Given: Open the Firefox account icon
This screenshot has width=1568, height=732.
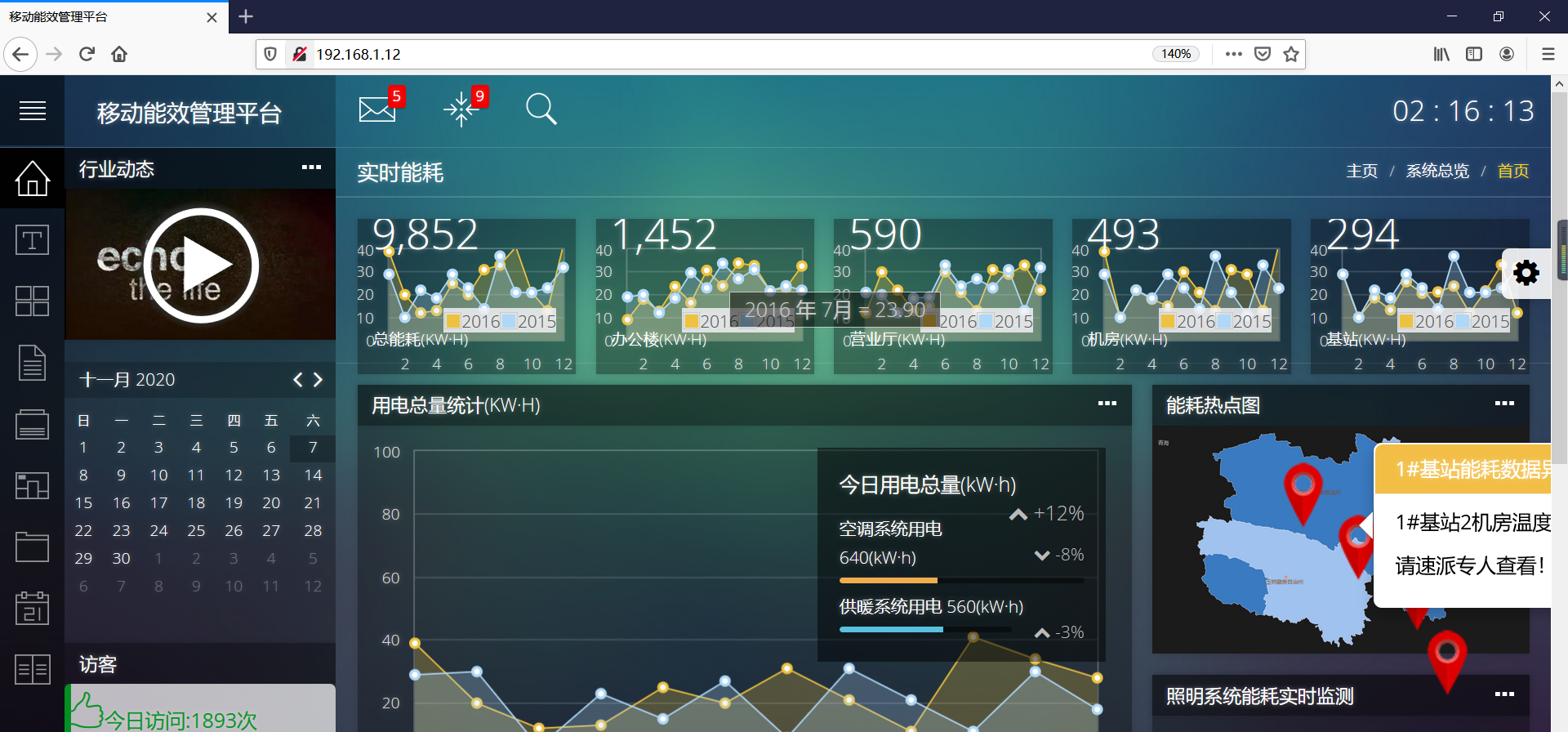Looking at the screenshot, I should [1507, 54].
